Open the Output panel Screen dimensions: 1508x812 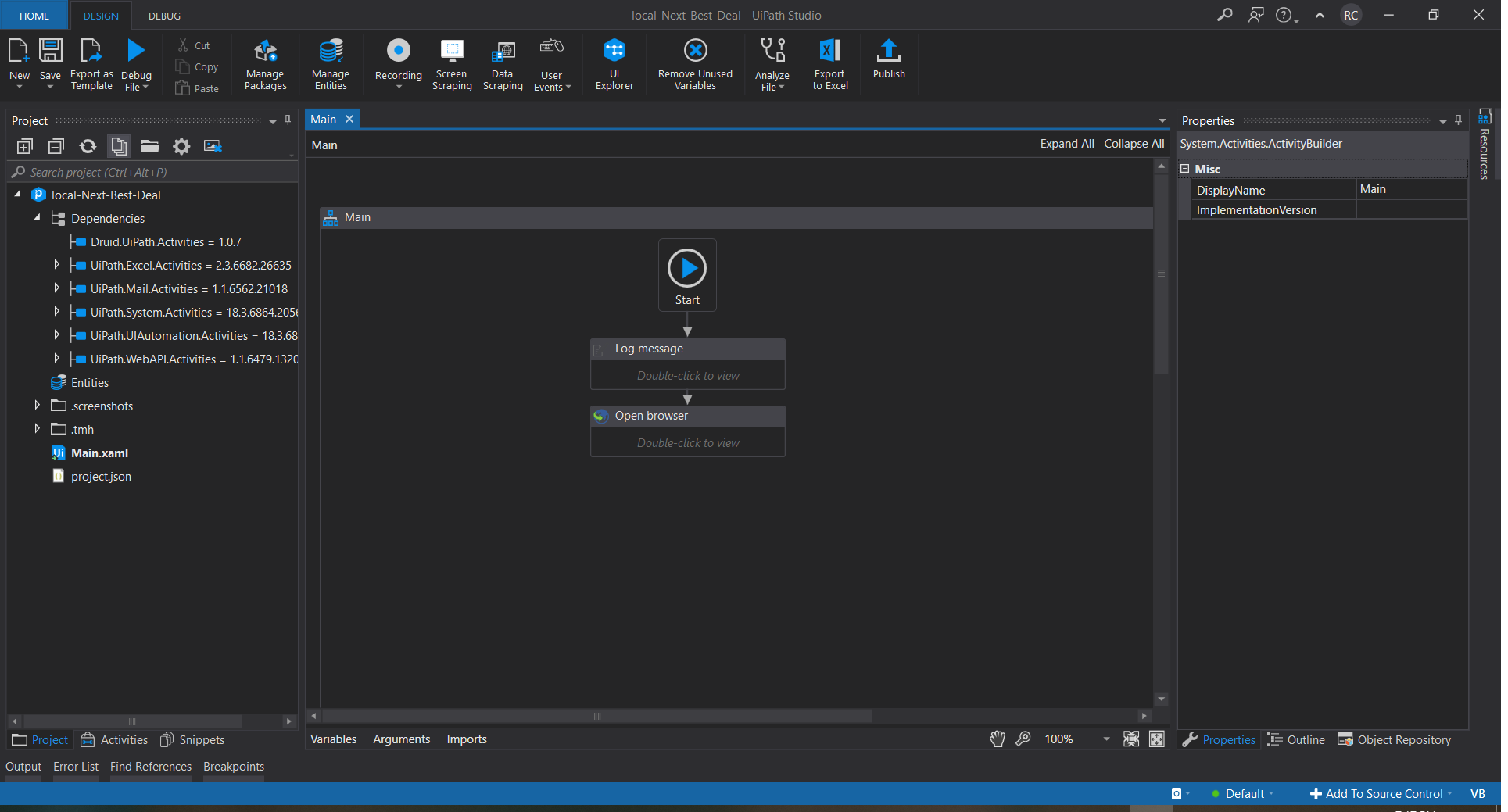point(23,767)
